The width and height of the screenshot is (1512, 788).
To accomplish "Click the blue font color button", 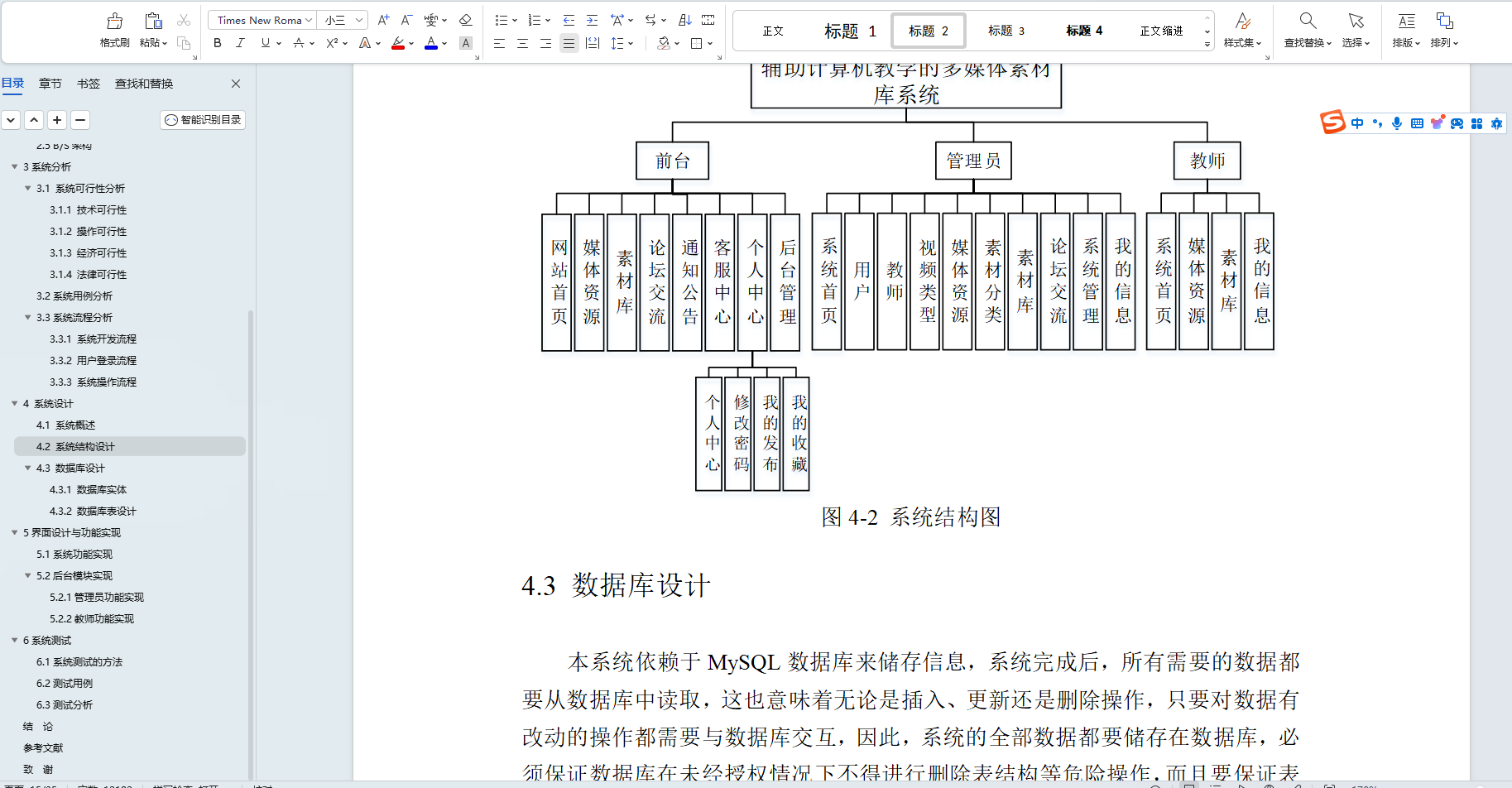I will click(x=431, y=43).
